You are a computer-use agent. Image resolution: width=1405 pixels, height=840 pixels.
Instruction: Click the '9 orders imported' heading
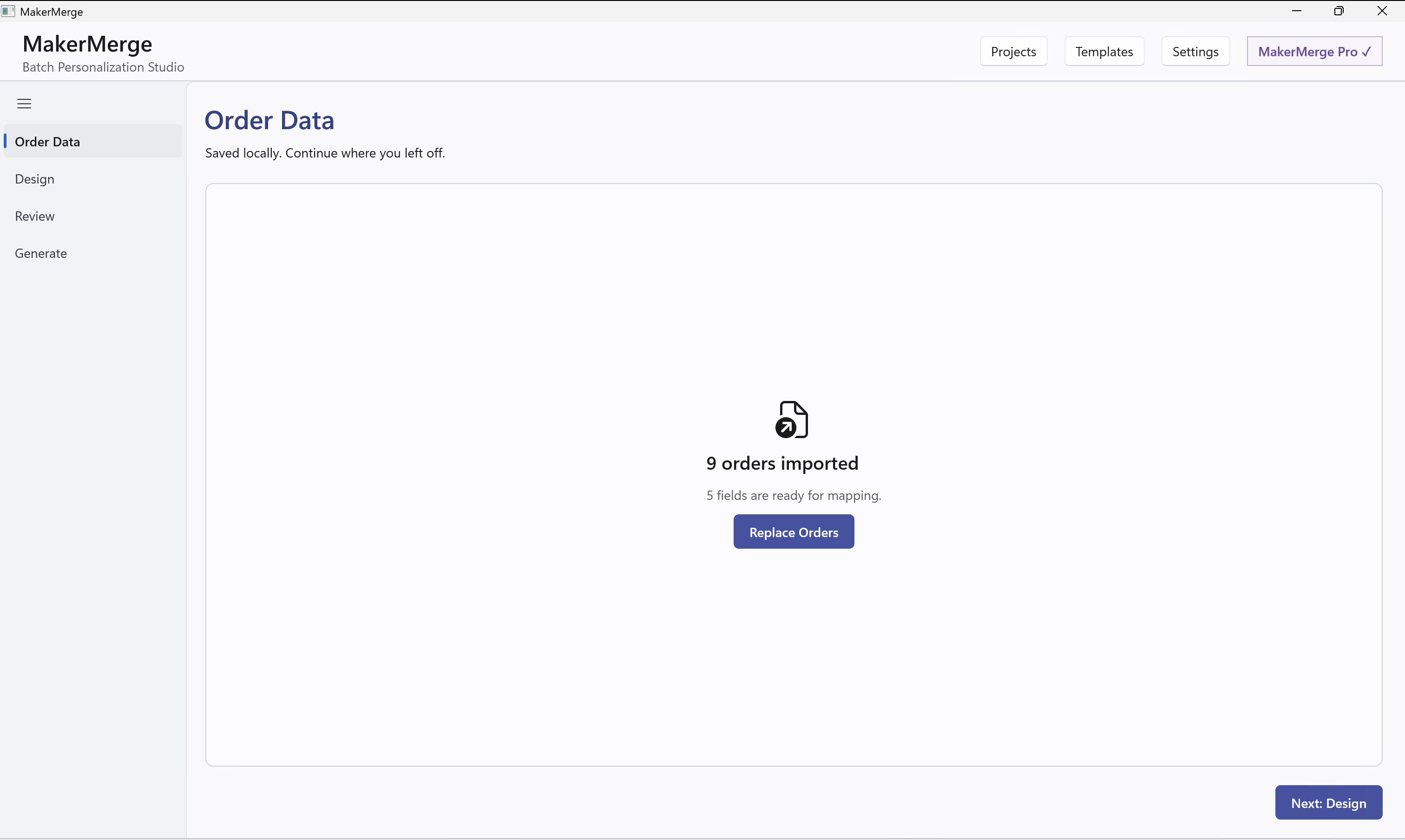(x=782, y=464)
